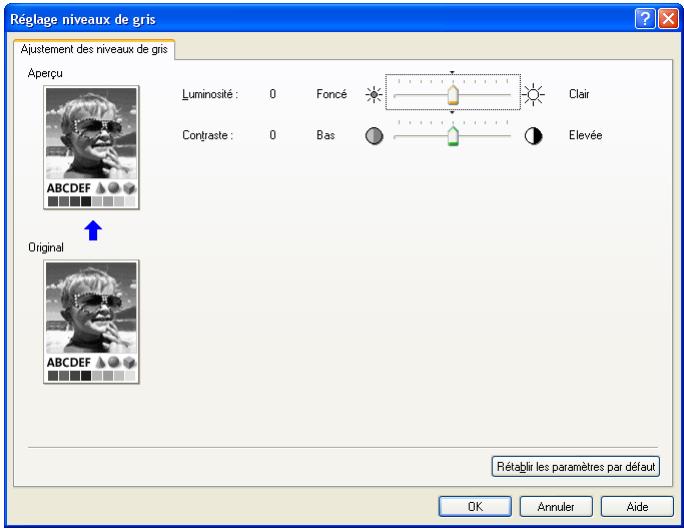Close the Réglage niveaux de gris dialog
This screenshot has width=684, height=529.
pyautogui.click(x=668, y=19)
